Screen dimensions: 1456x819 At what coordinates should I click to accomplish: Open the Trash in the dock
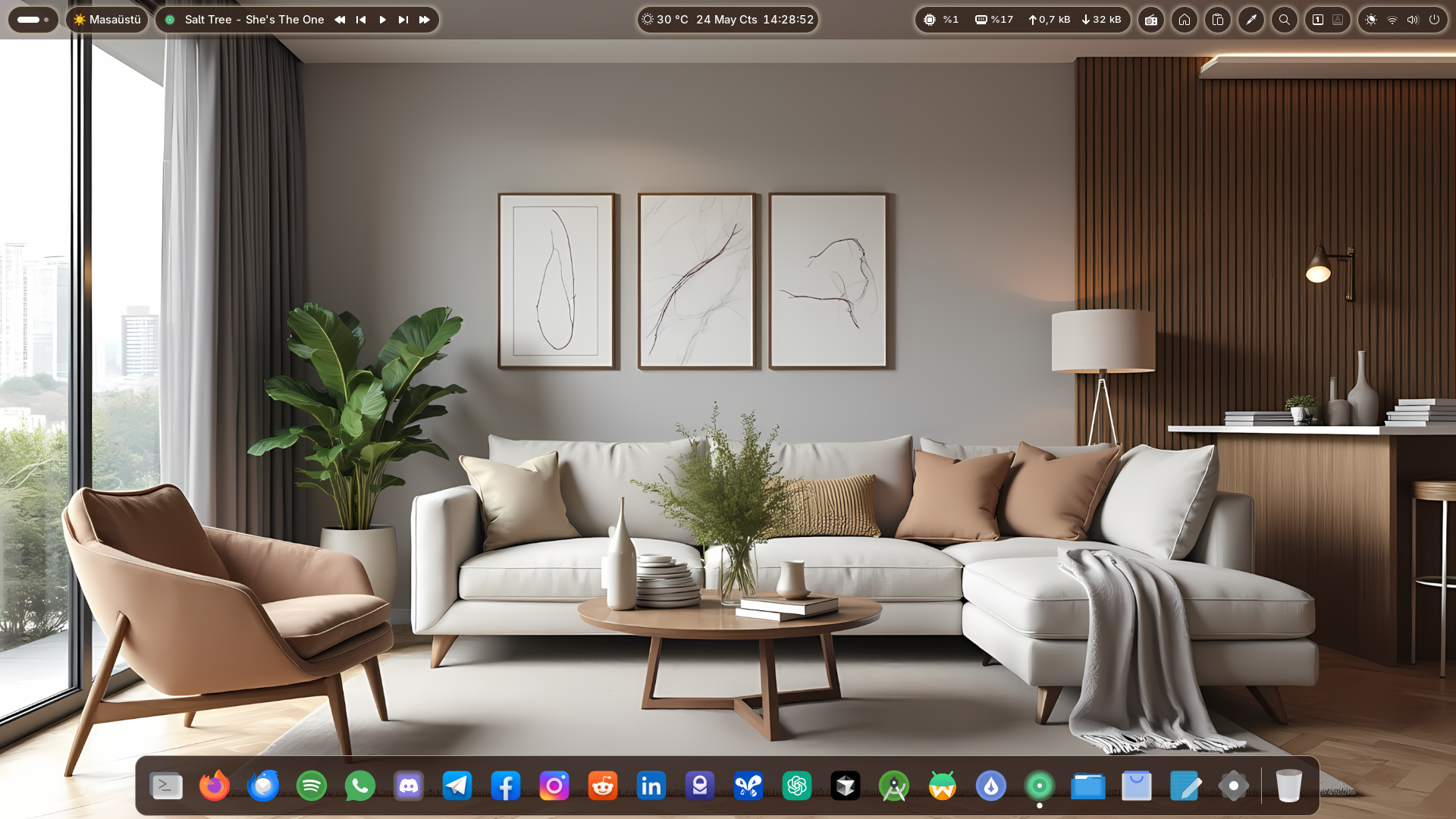(1288, 786)
